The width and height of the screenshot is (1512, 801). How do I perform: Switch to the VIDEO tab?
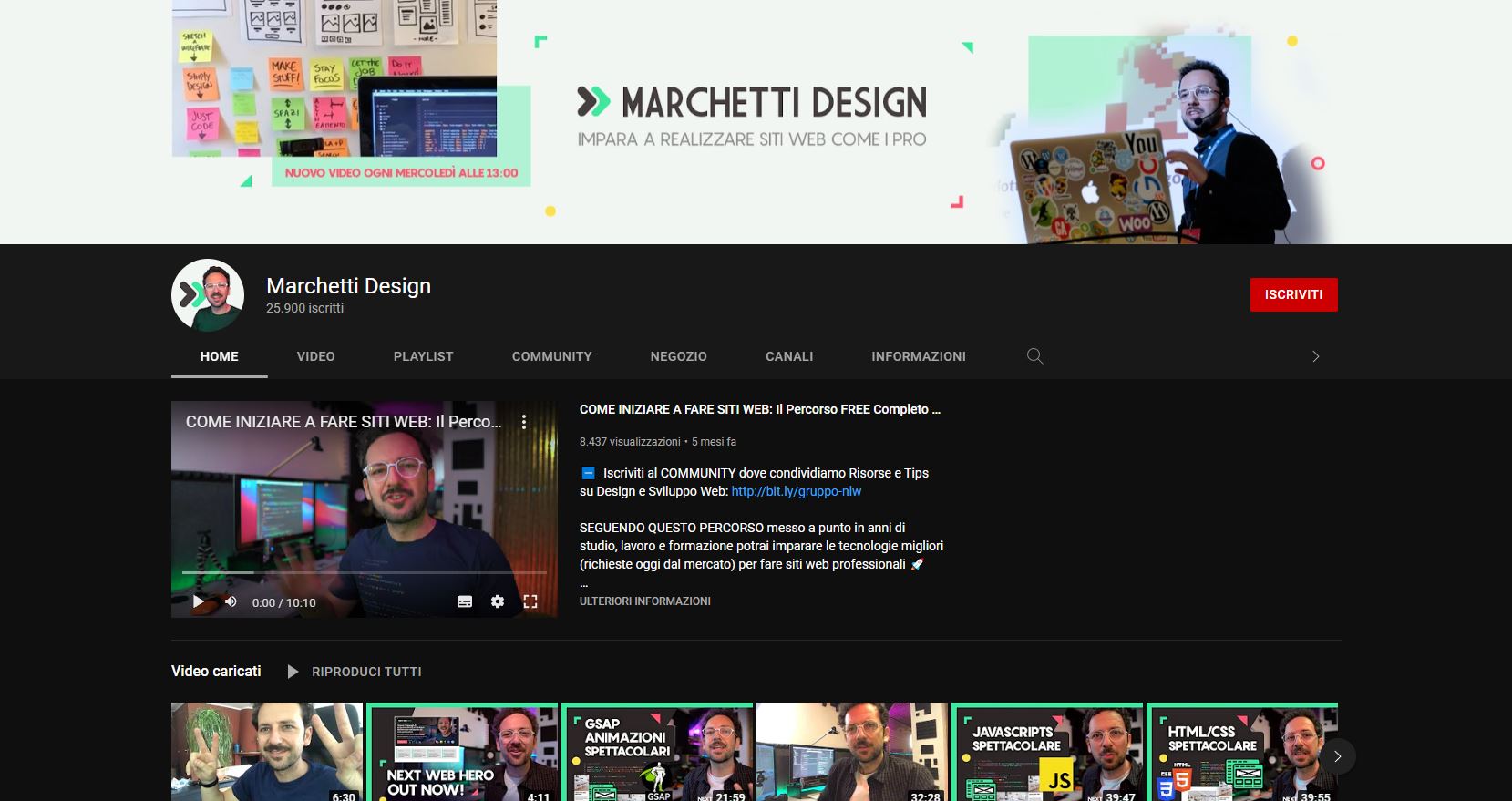(x=316, y=356)
